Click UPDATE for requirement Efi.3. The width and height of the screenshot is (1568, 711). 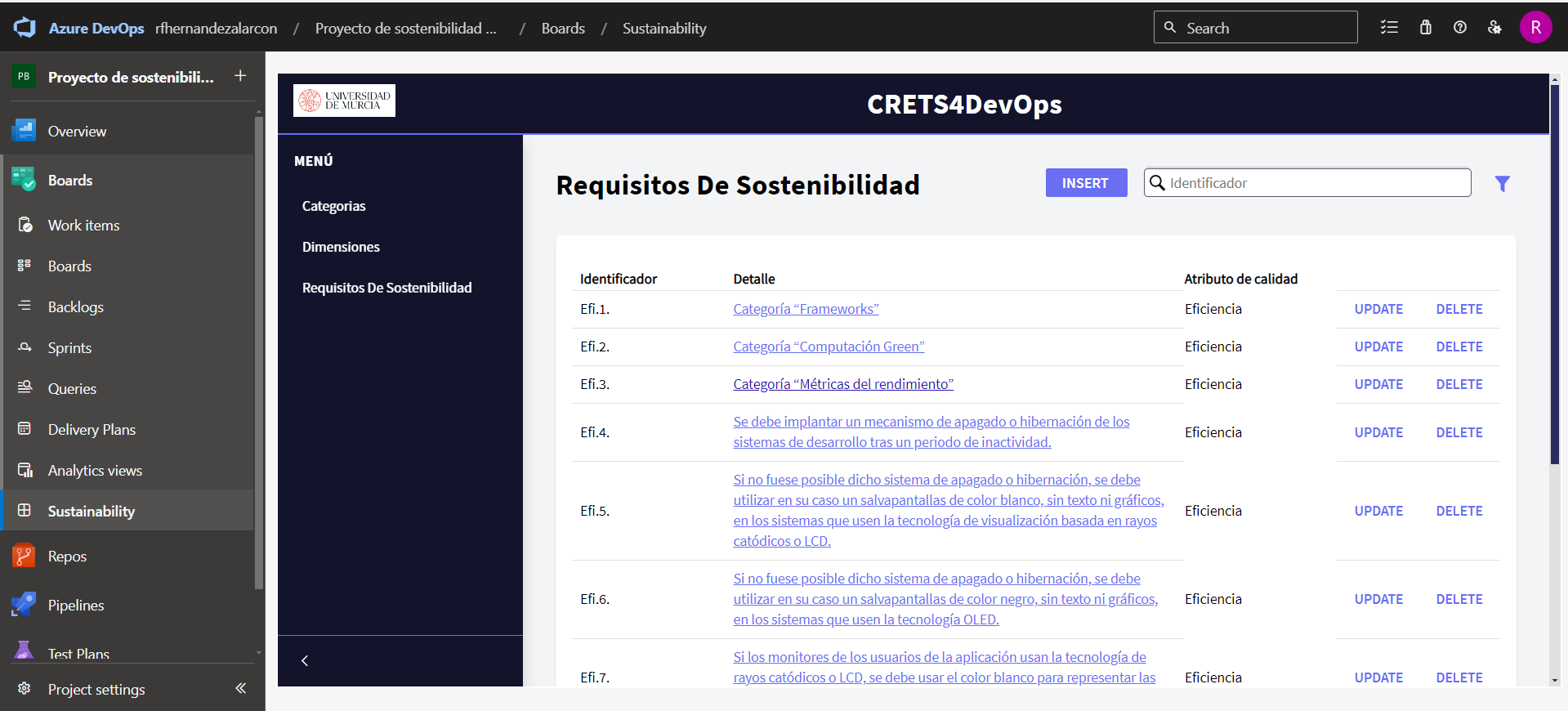(1378, 384)
